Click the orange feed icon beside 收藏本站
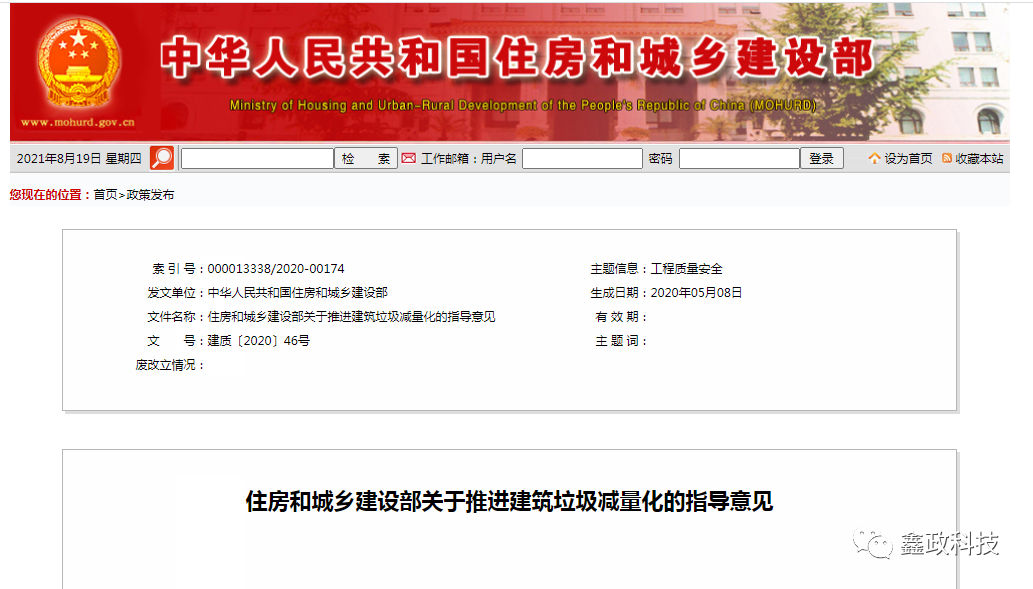The image size is (1033, 589). [x=946, y=159]
